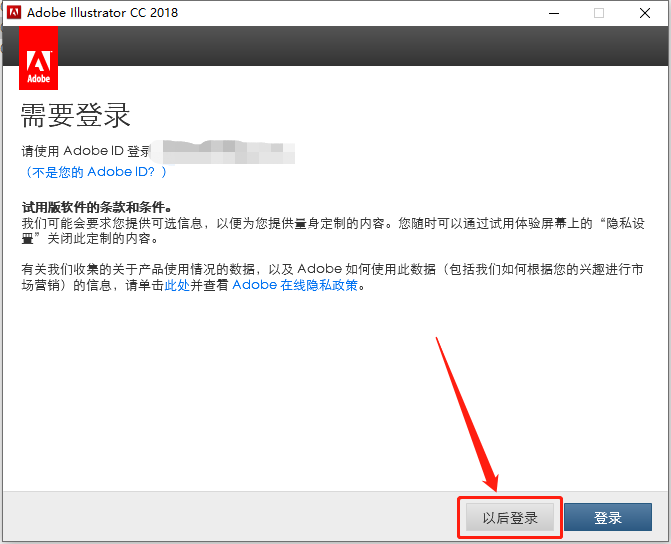Screen dimensions: 671x544
Task: Click the 试用版软件的条款和条件 bold heading
Action: tap(97, 208)
